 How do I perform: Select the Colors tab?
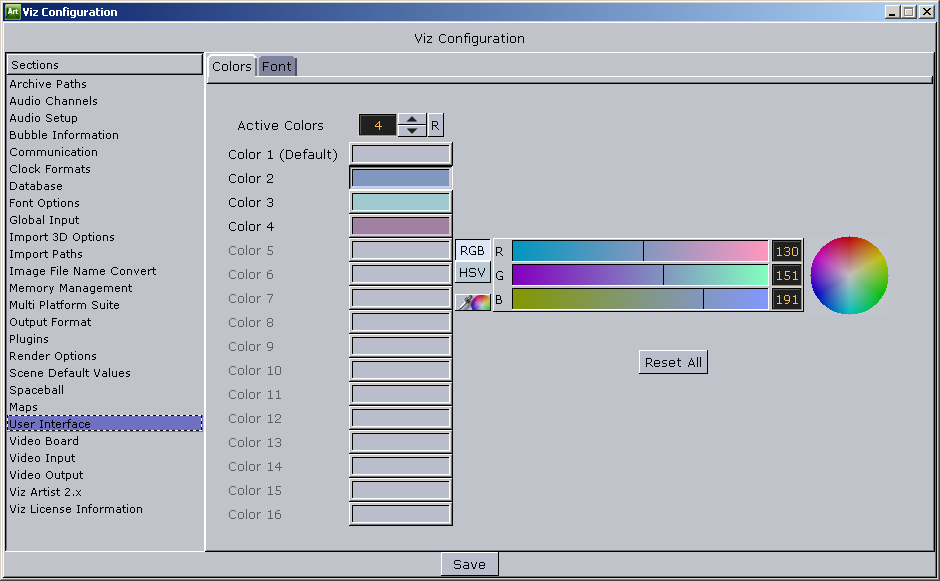click(231, 66)
